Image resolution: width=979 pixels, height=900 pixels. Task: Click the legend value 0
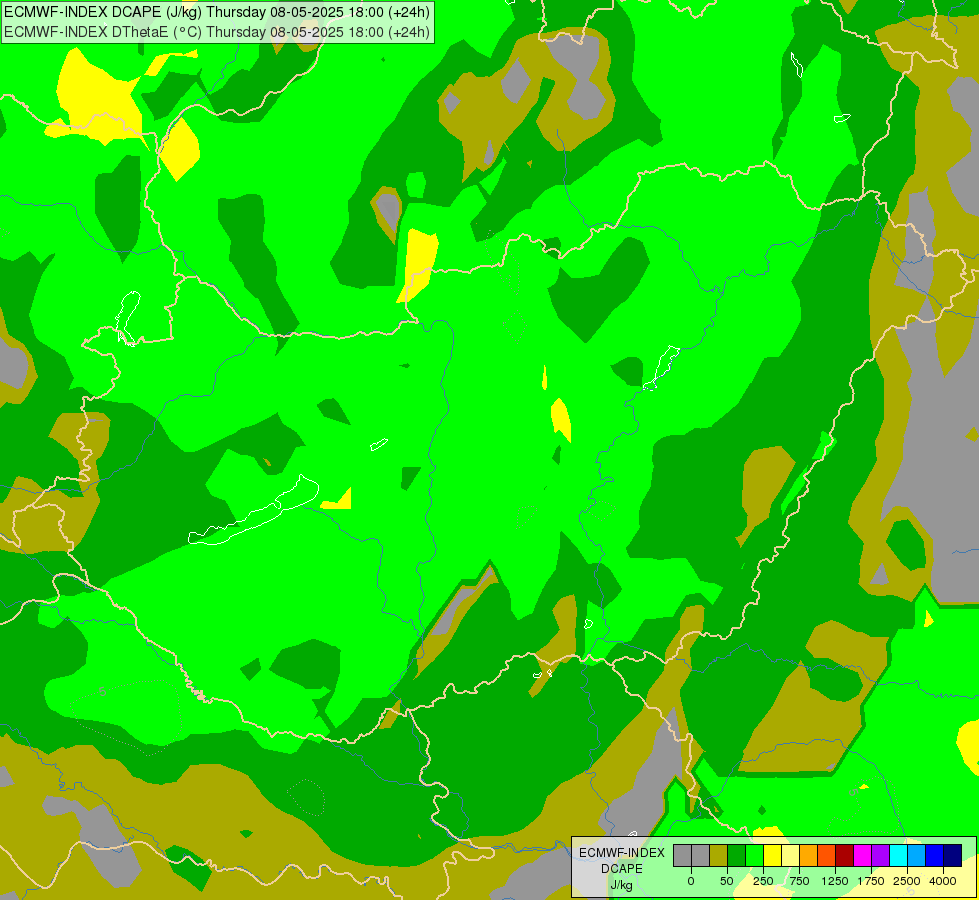pyautogui.click(x=691, y=881)
